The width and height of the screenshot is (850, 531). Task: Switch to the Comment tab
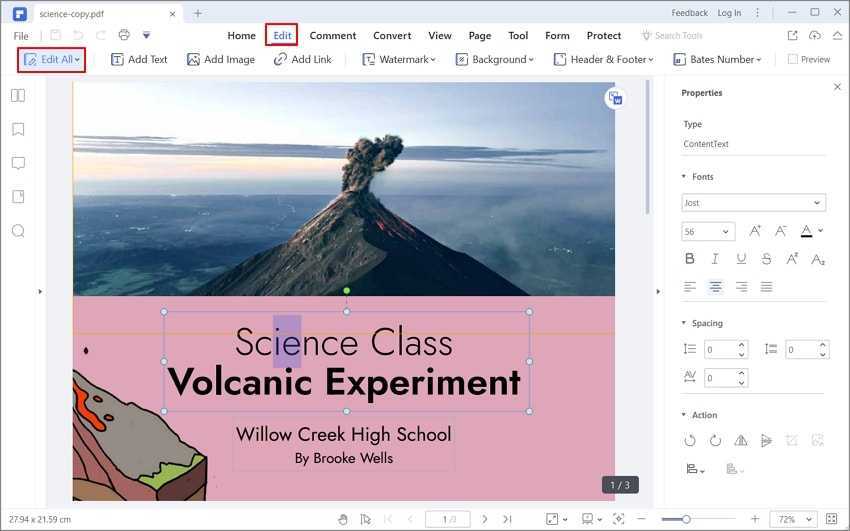click(333, 36)
